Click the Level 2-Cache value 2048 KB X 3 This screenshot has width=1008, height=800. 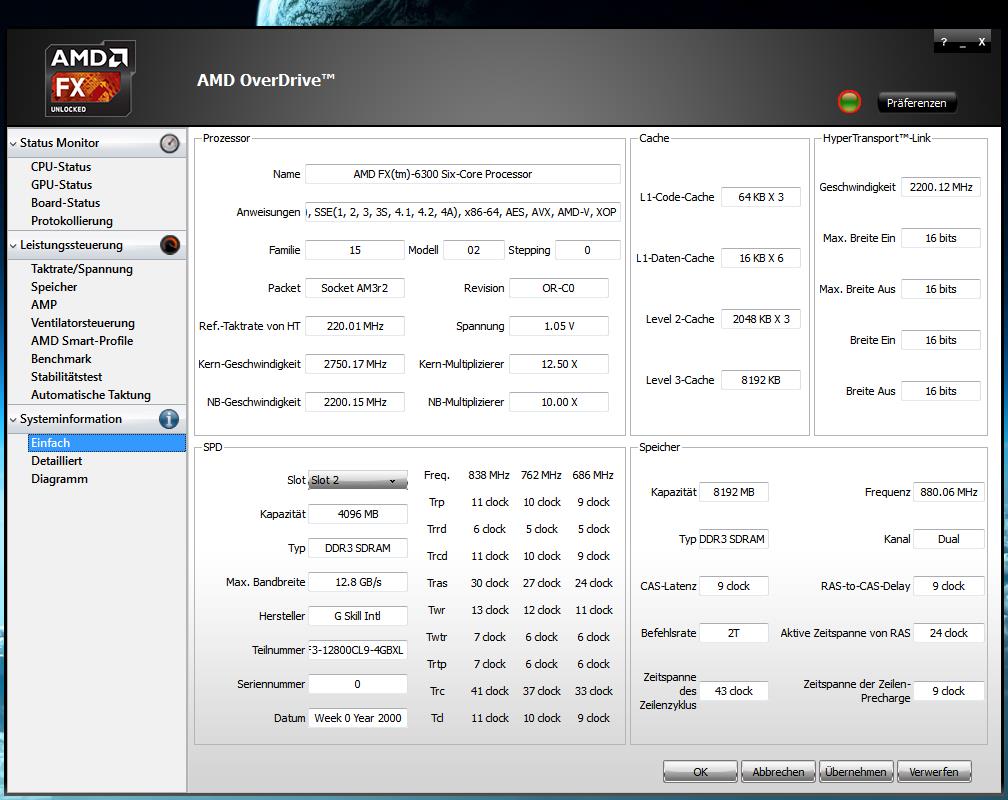(761, 319)
